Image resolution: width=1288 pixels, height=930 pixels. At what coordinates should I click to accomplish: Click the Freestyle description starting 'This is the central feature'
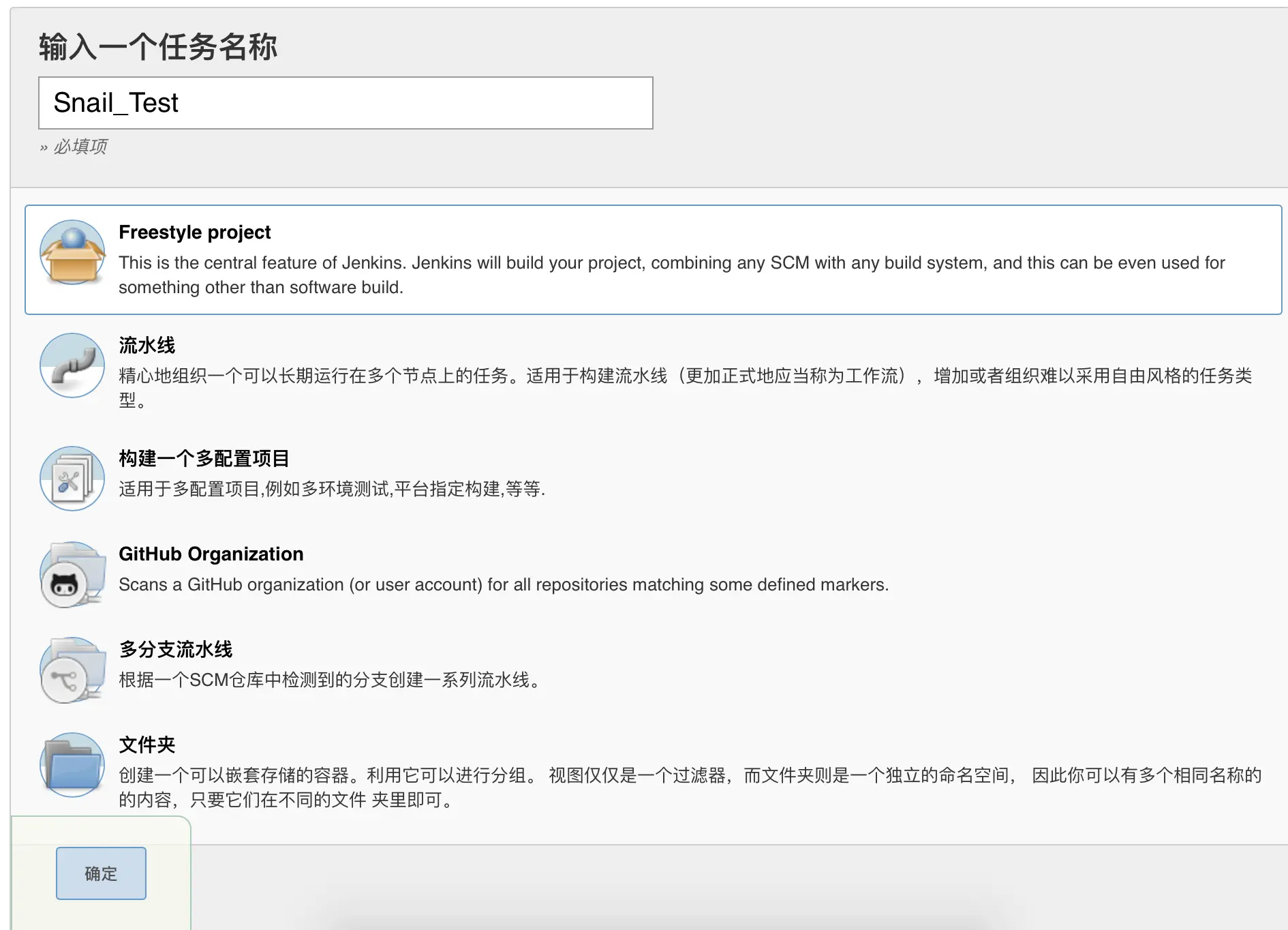point(672,275)
